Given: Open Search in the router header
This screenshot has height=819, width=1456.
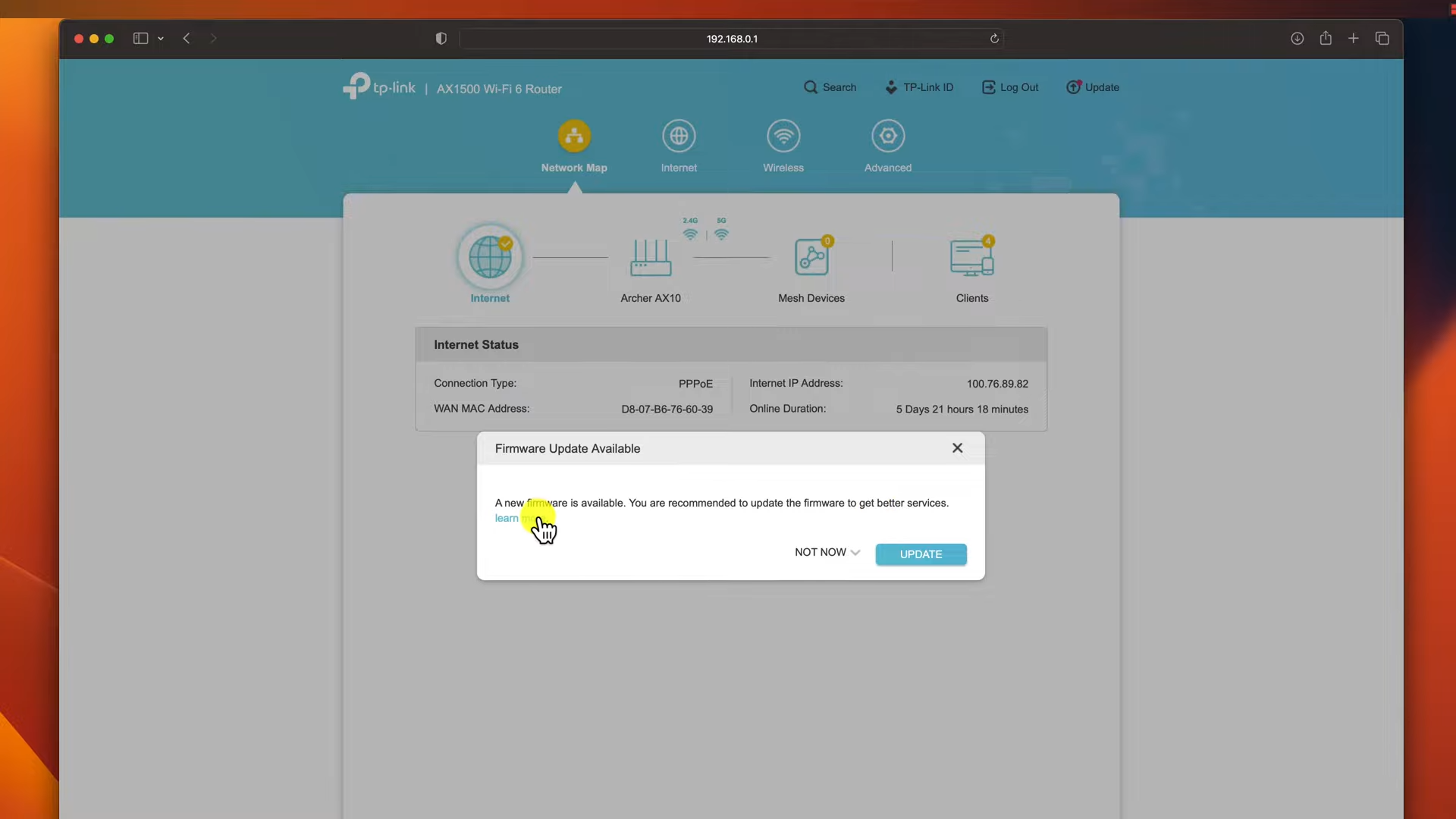Looking at the screenshot, I should pos(830,87).
